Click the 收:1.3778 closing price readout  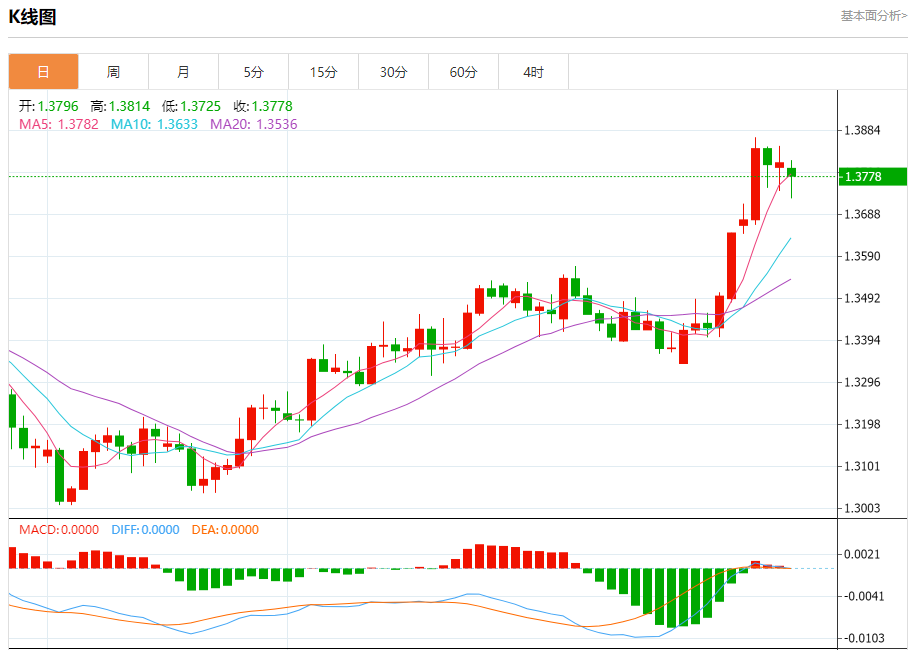point(263,106)
